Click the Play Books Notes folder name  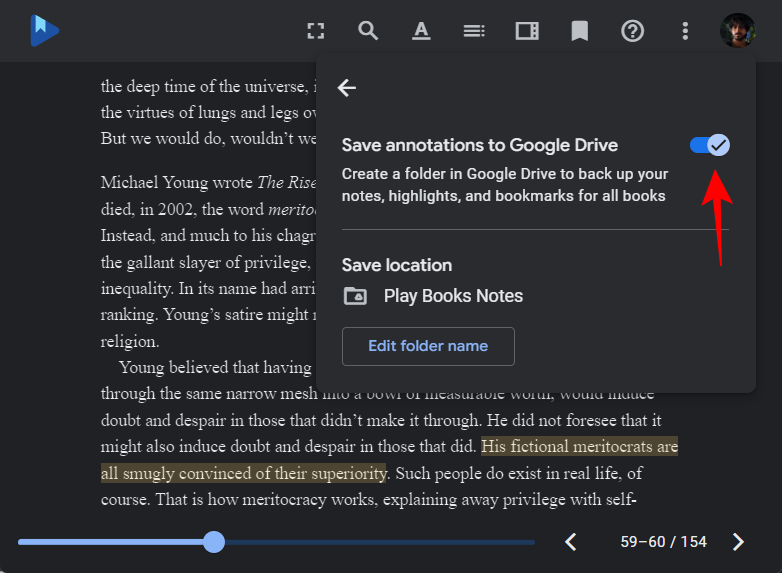[453, 296]
